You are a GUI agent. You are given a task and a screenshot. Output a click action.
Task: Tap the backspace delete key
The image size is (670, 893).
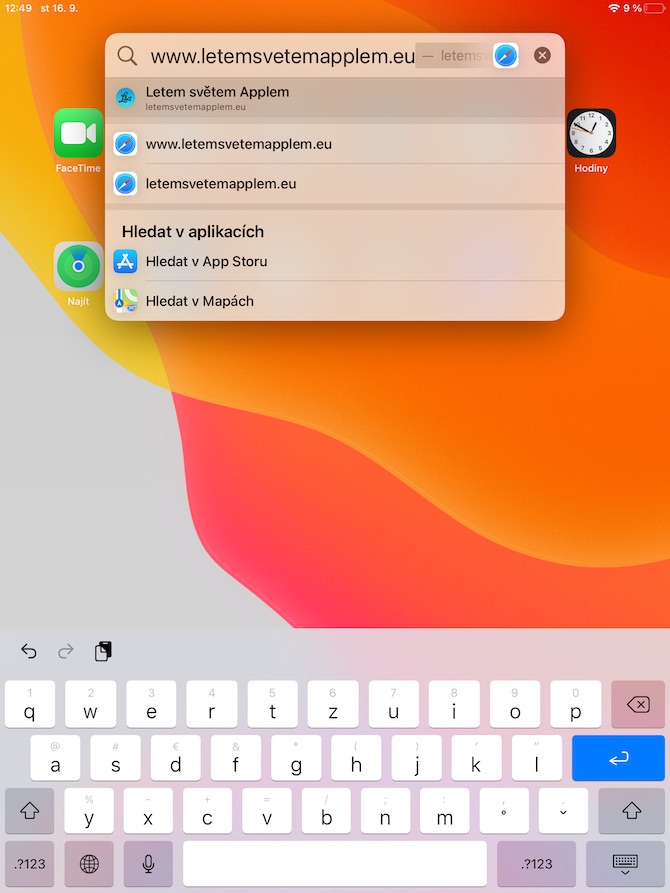click(638, 704)
